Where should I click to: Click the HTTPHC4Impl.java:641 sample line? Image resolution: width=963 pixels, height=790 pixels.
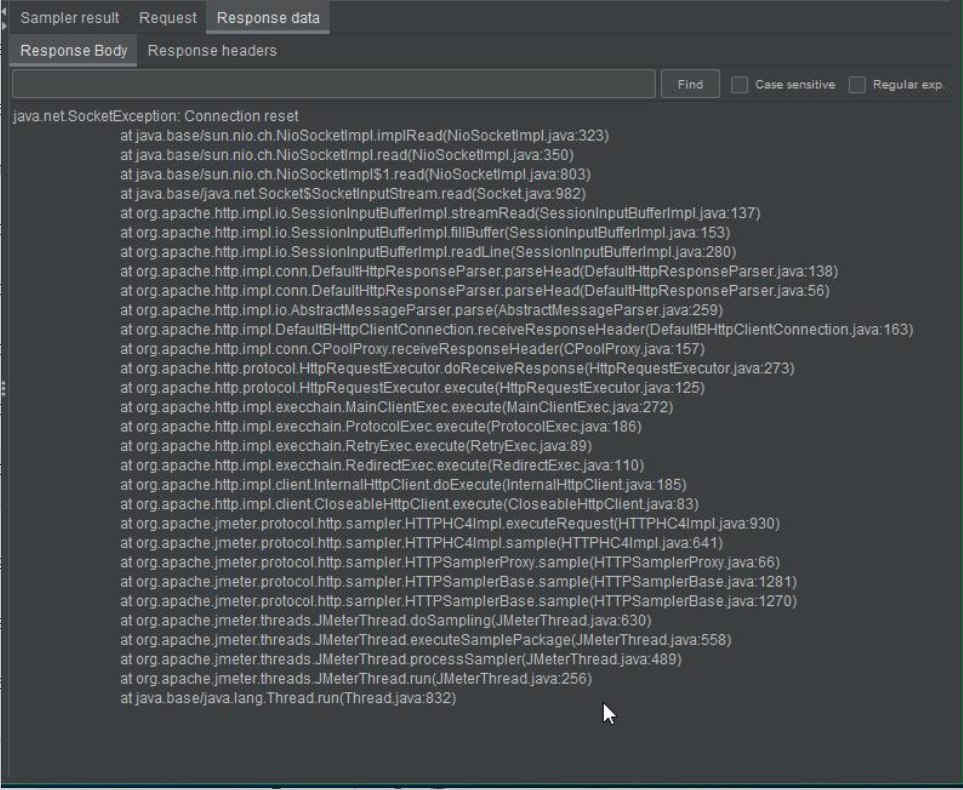pos(422,544)
